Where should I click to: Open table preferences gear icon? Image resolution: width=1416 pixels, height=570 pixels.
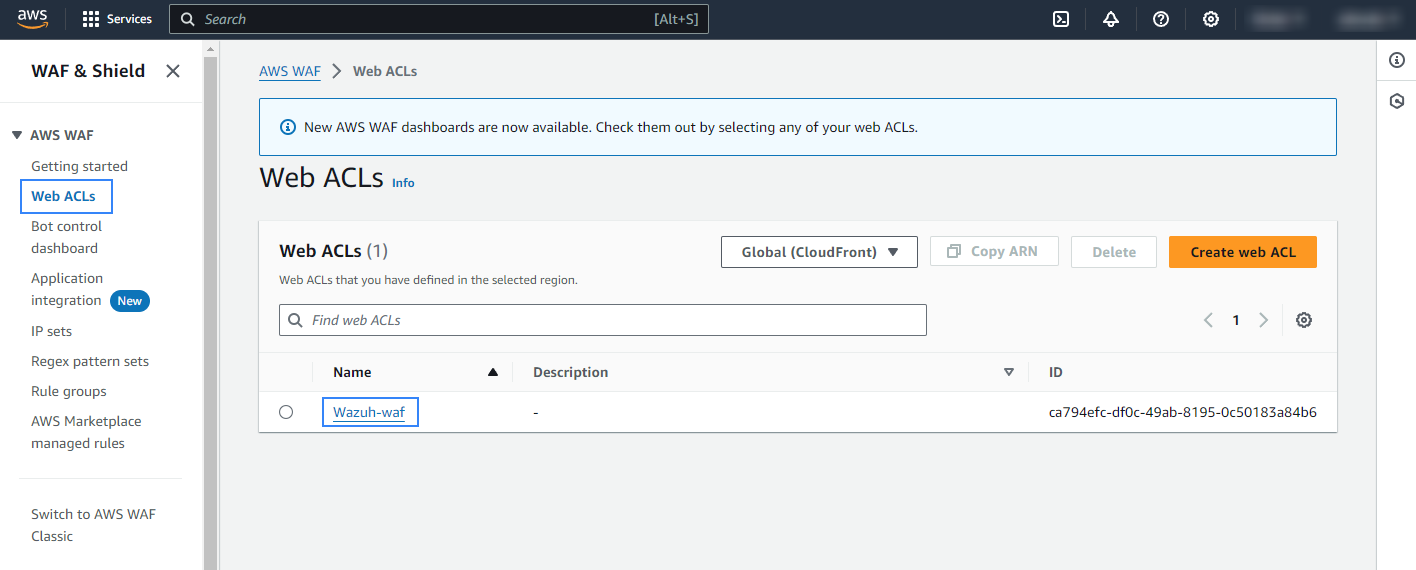pyautogui.click(x=1304, y=320)
